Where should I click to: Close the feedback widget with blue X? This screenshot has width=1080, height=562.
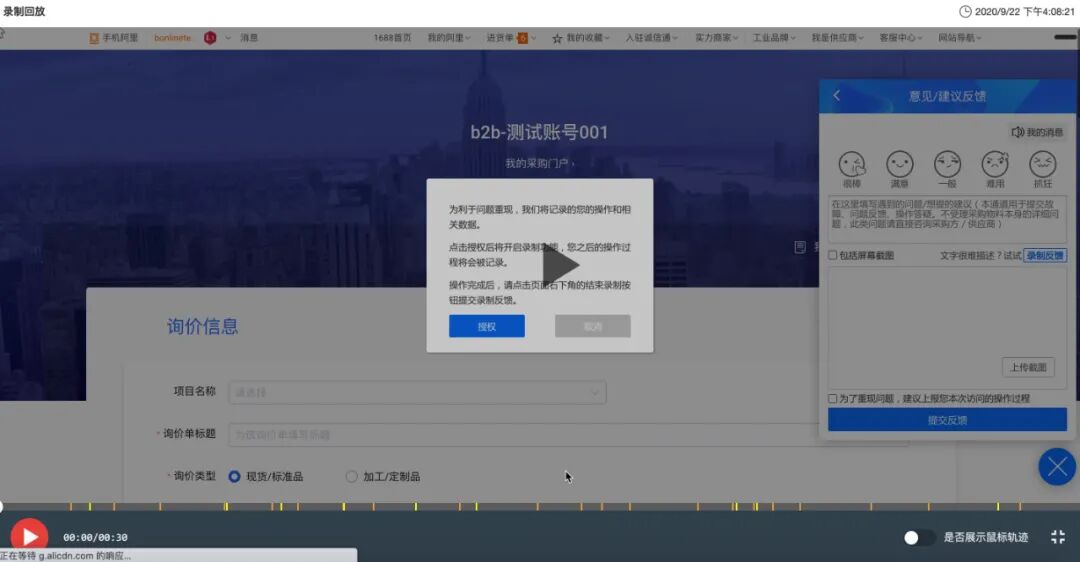[x=1057, y=467]
